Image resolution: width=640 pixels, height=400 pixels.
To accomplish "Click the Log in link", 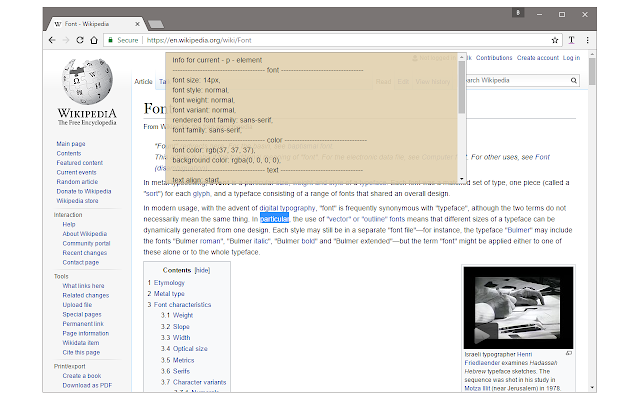I will point(571,58).
